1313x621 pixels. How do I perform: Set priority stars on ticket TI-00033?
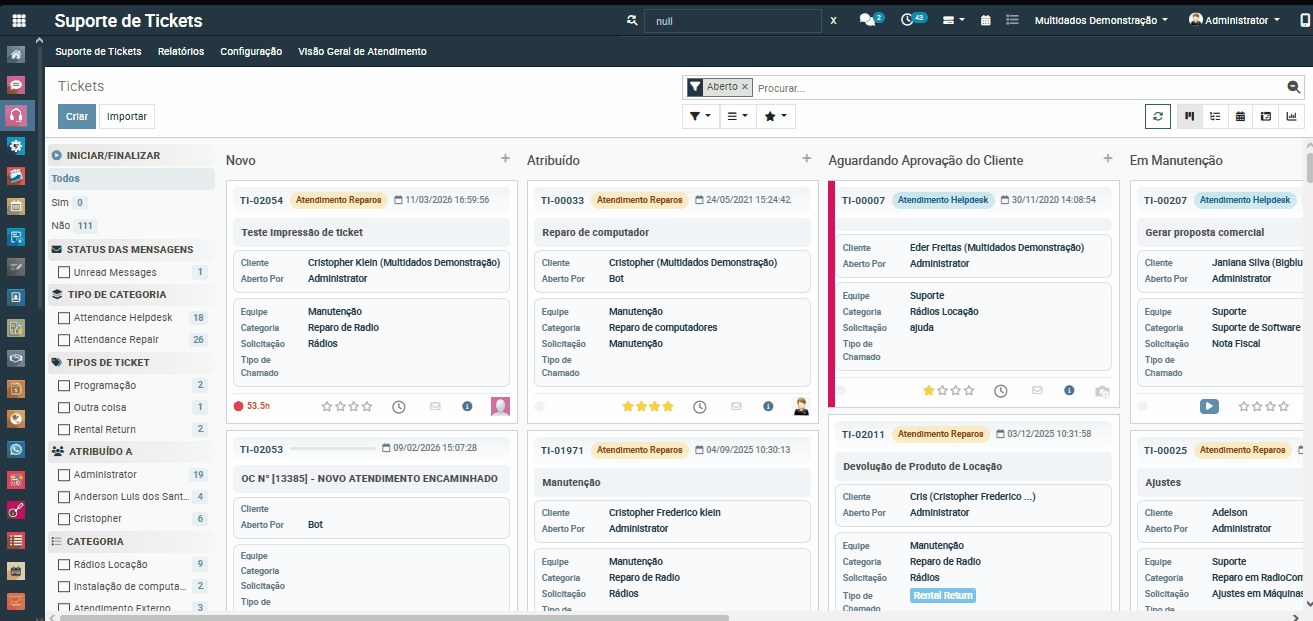648,407
